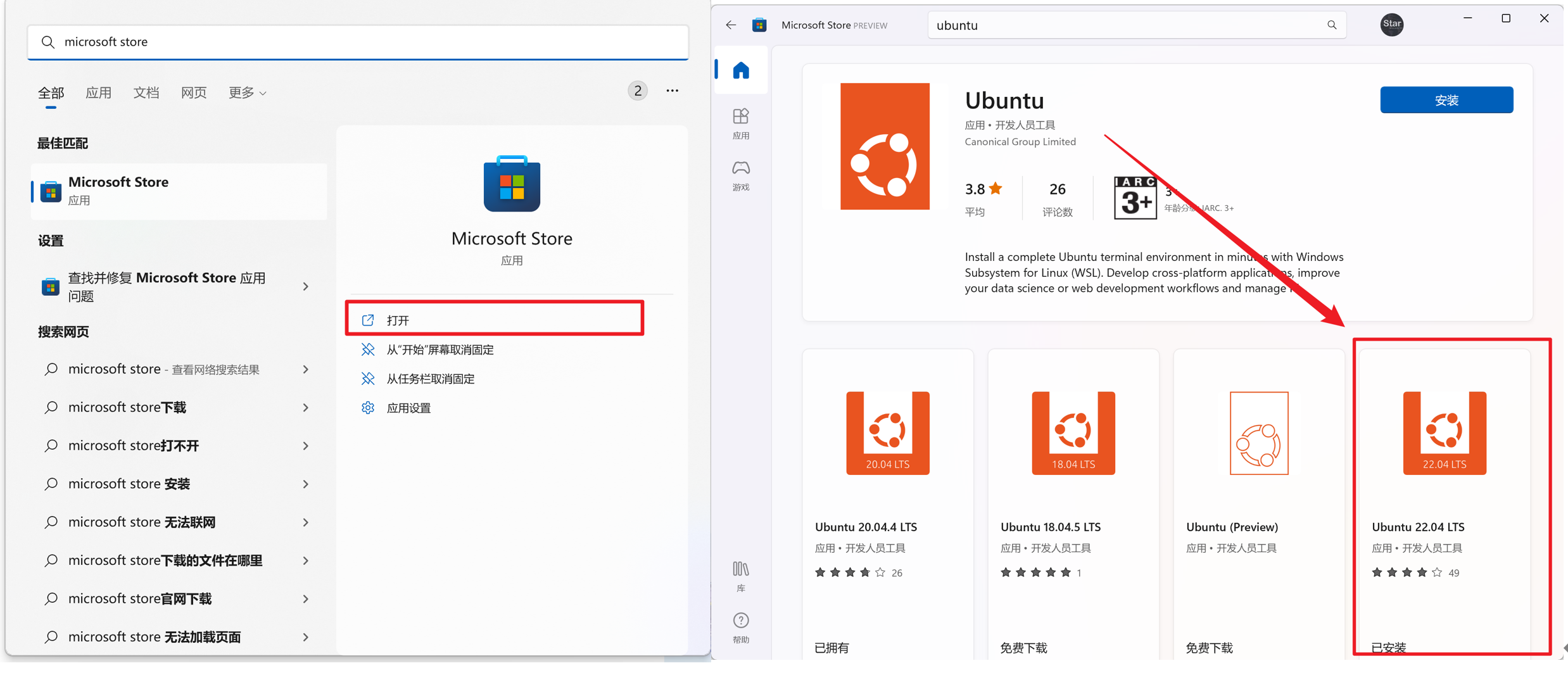The height and width of the screenshot is (675, 1568).
Task: Switch to the 网页 search filter tab
Action: 194,92
